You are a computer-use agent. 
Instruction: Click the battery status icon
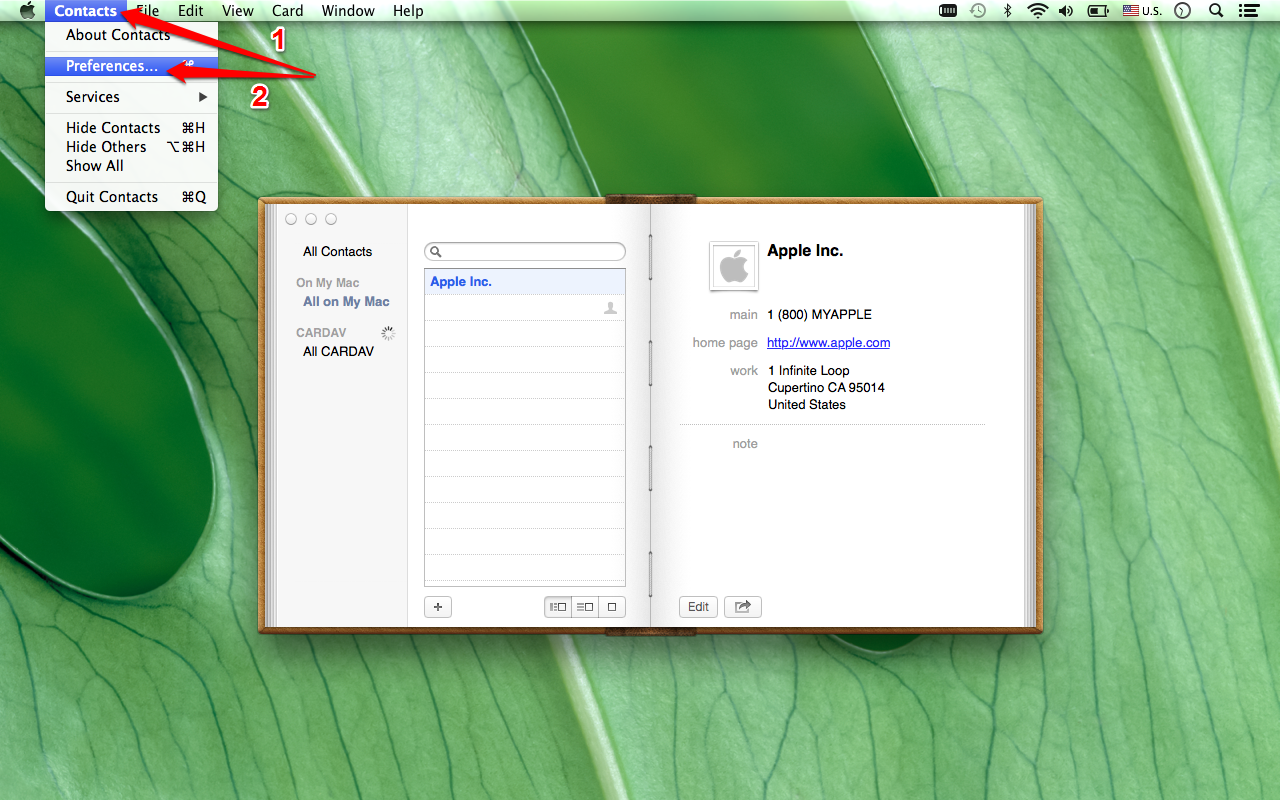[1098, 11]
